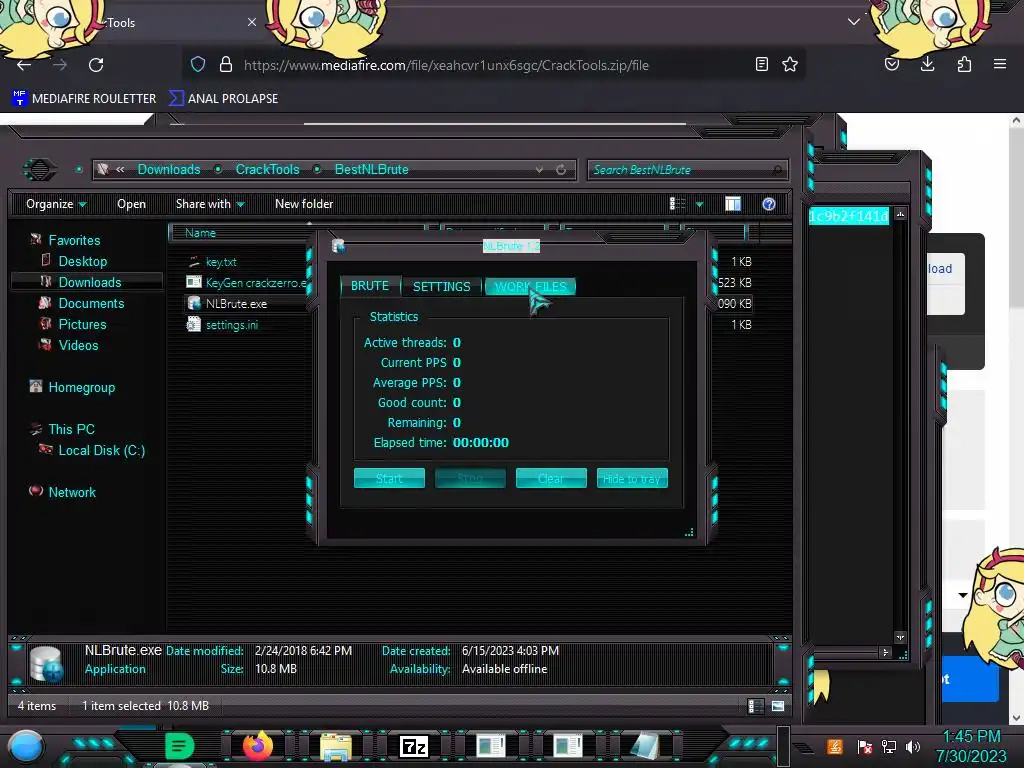
Task: Click the Firefox URL address bar
Action: [446, 65]
